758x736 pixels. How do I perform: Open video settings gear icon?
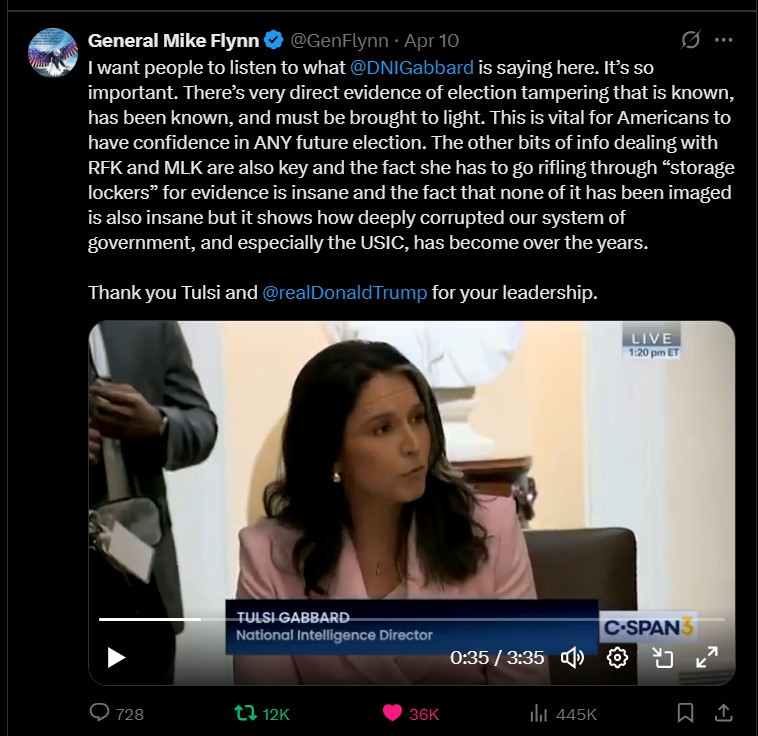[617, 658]
